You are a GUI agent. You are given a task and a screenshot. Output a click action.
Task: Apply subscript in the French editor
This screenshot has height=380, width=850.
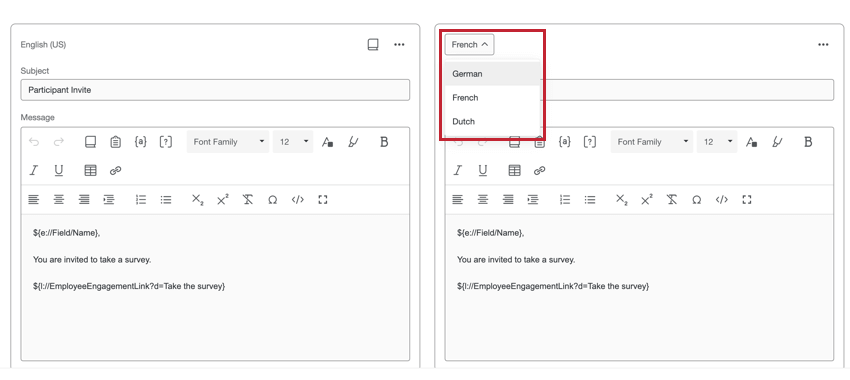point(621,200)
